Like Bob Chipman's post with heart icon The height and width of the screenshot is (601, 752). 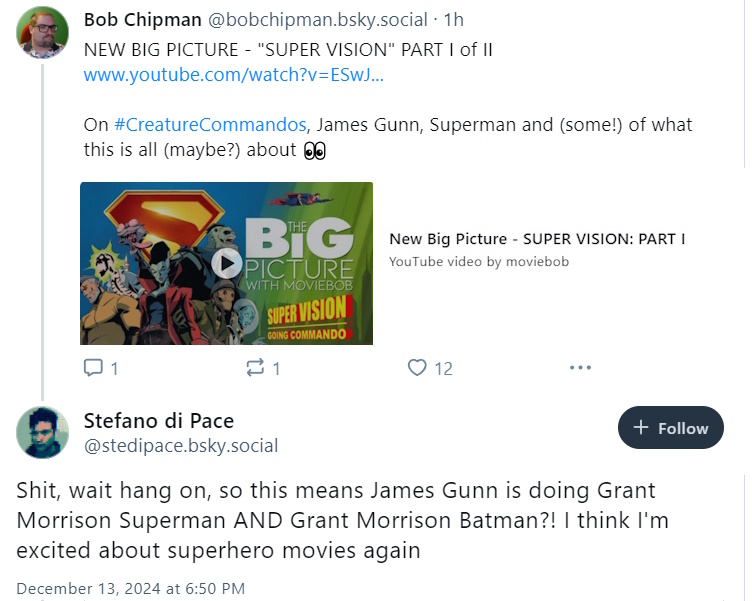pos(417,367)
